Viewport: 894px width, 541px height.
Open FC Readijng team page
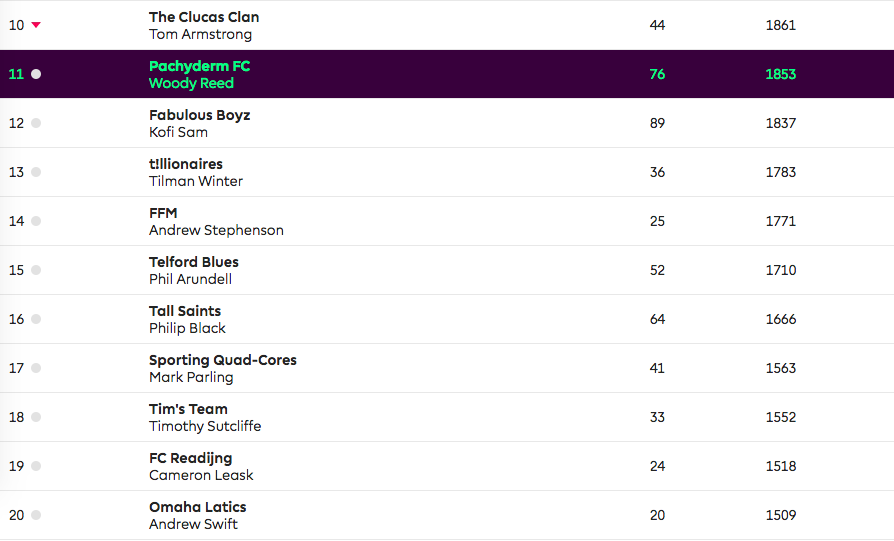click(190, 458)
